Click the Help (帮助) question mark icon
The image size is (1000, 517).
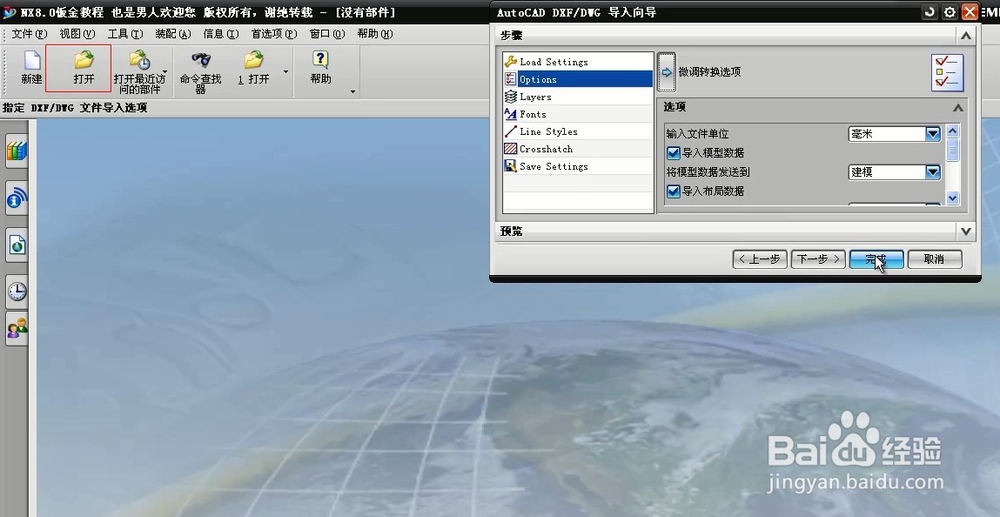click(320, 61)
